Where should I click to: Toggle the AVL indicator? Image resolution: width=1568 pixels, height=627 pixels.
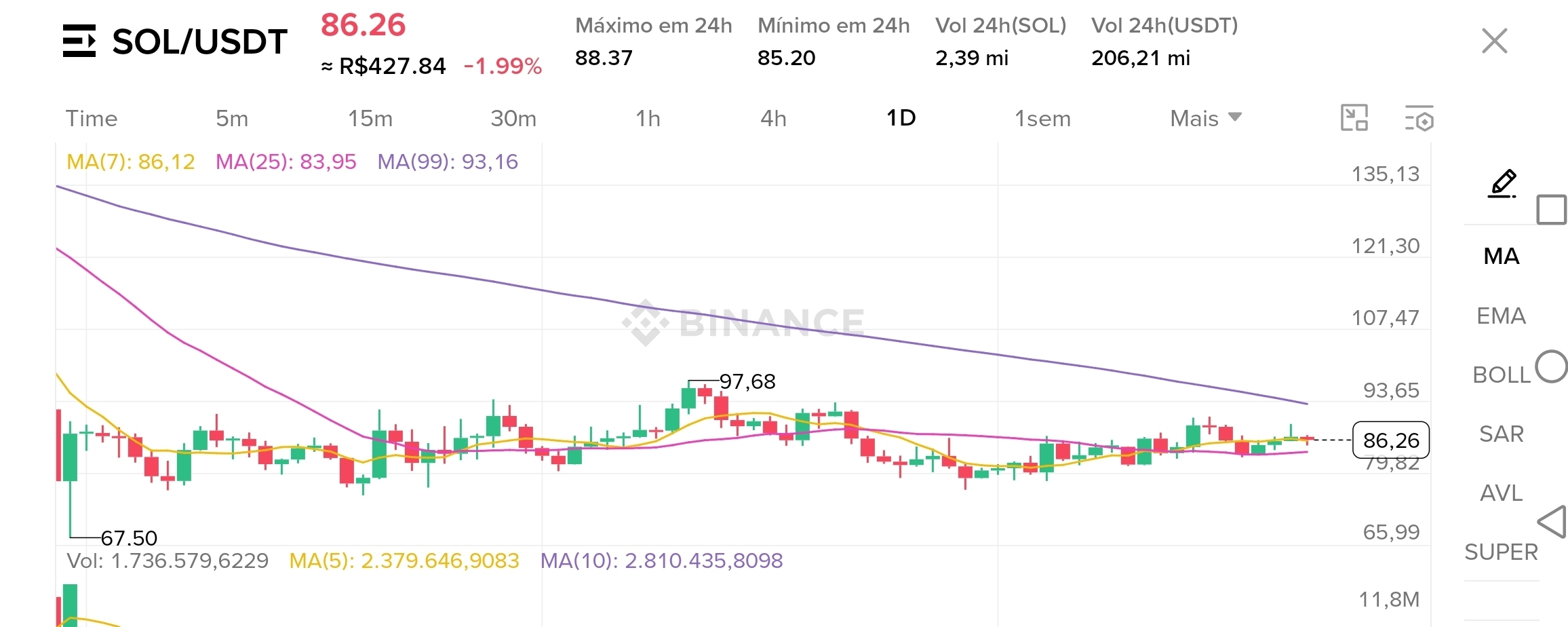pyautogui.click(x=1502, y=493)
